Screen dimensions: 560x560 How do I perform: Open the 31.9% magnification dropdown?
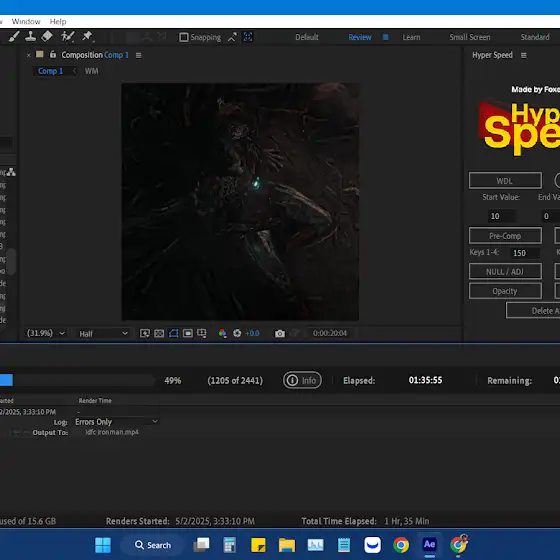point(45,333)
